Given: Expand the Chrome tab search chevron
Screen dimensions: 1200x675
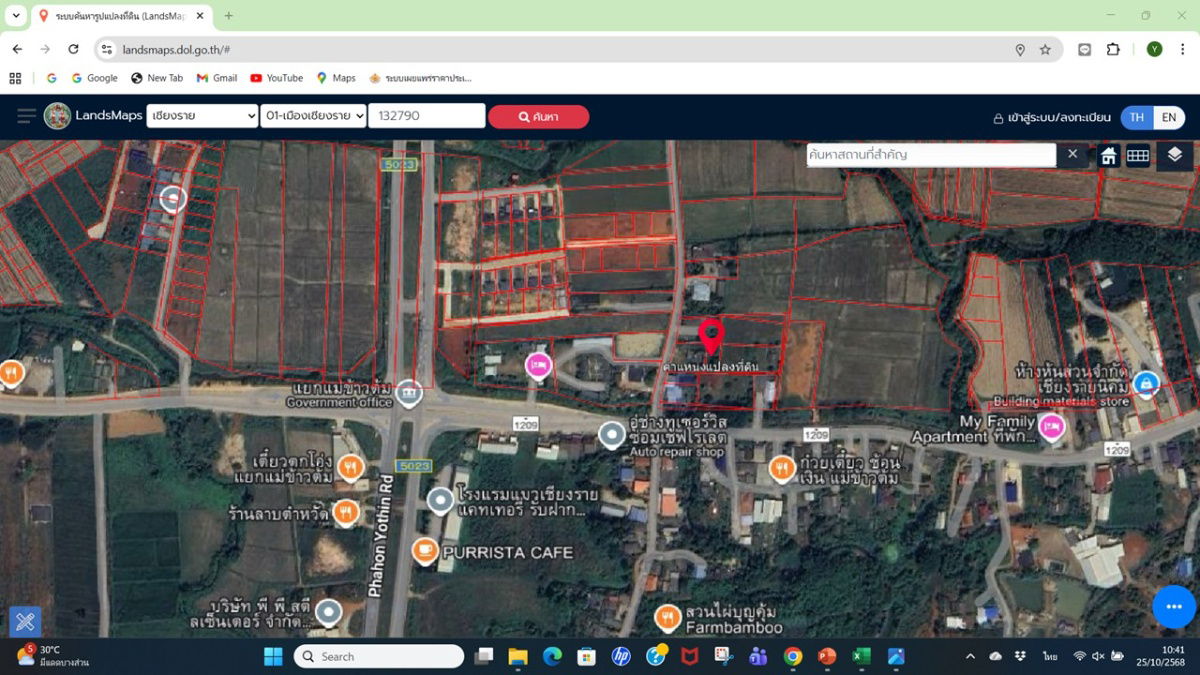Looking at the screenshot, I should pyautogui.click(x=16, y=16).
